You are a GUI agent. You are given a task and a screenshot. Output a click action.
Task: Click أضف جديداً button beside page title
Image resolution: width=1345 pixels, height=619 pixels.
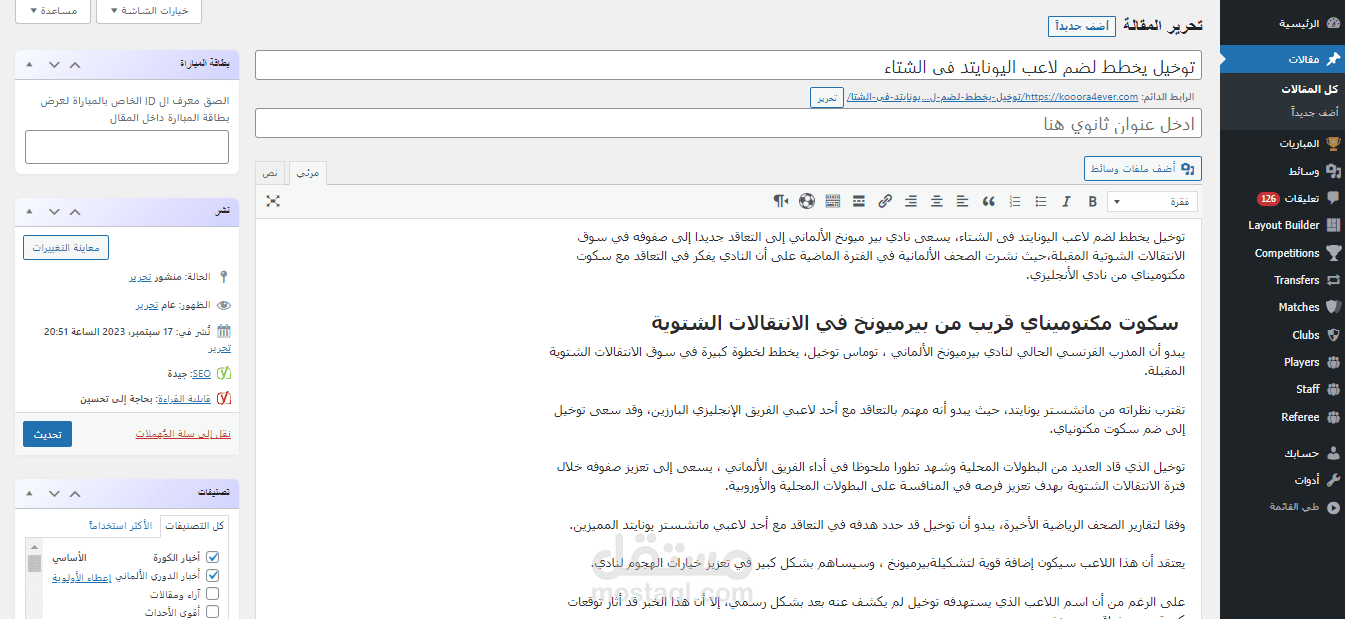point(1081,26)
